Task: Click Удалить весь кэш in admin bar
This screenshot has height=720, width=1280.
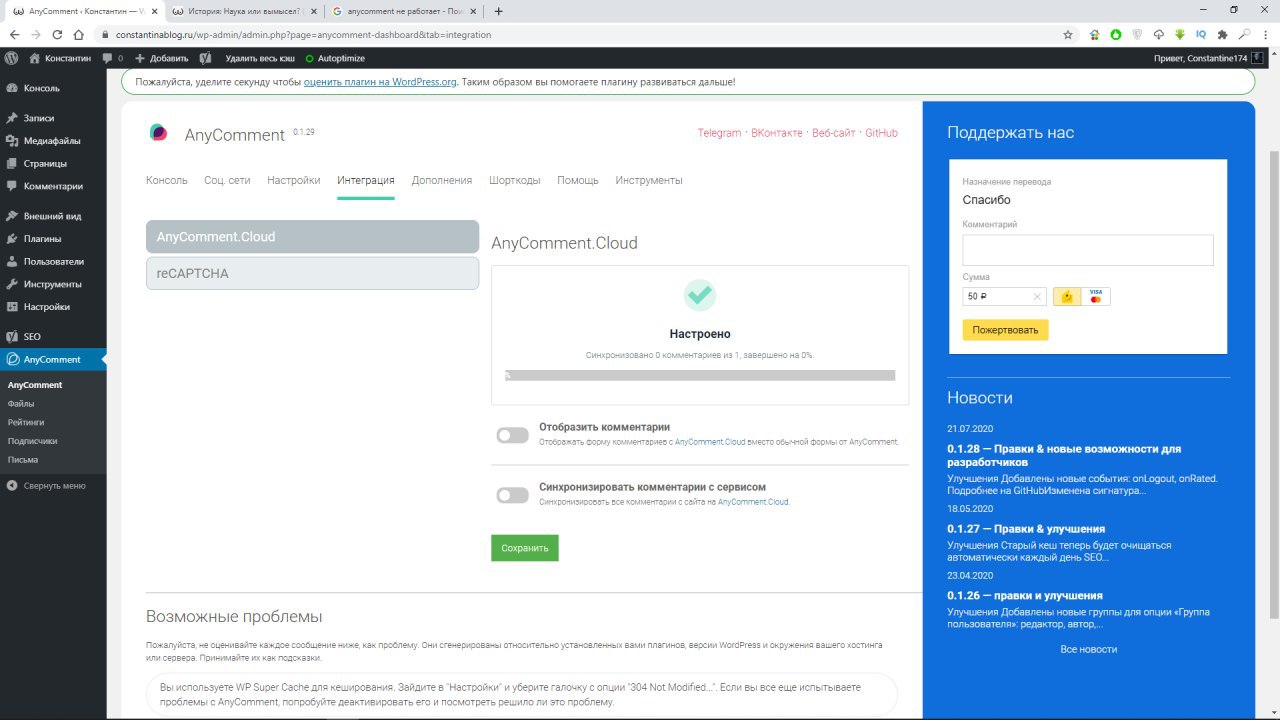Action: pyautogui.click(x=260, y=58)
